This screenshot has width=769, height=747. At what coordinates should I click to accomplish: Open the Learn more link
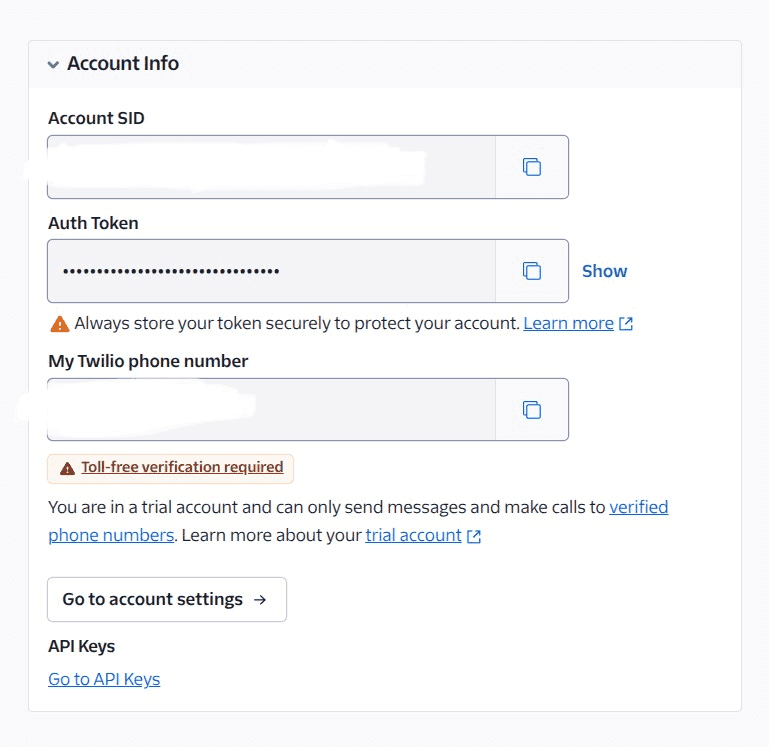click(568, 323)
